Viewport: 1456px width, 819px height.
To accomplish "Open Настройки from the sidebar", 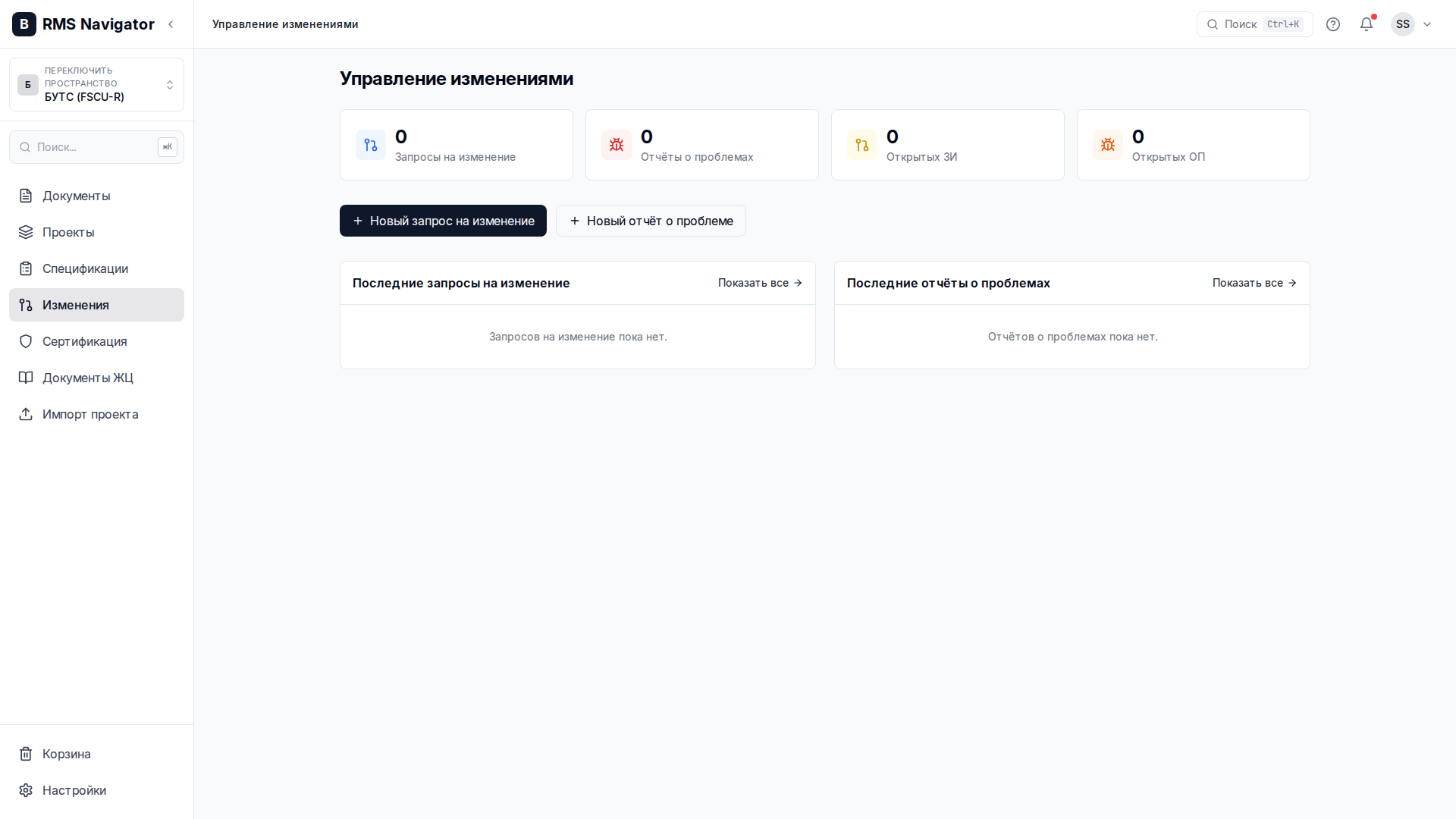I will tap(96, 790).
